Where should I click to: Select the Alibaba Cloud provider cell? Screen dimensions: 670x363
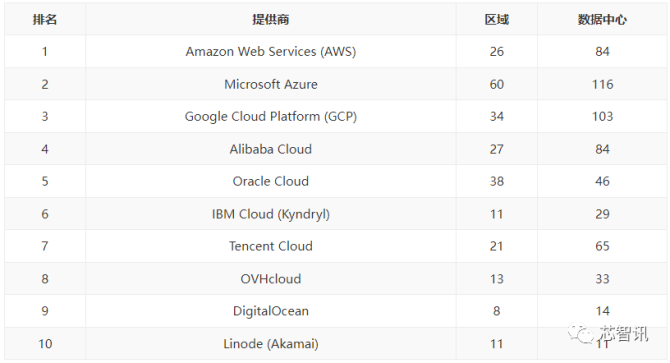tap(270, 149)
